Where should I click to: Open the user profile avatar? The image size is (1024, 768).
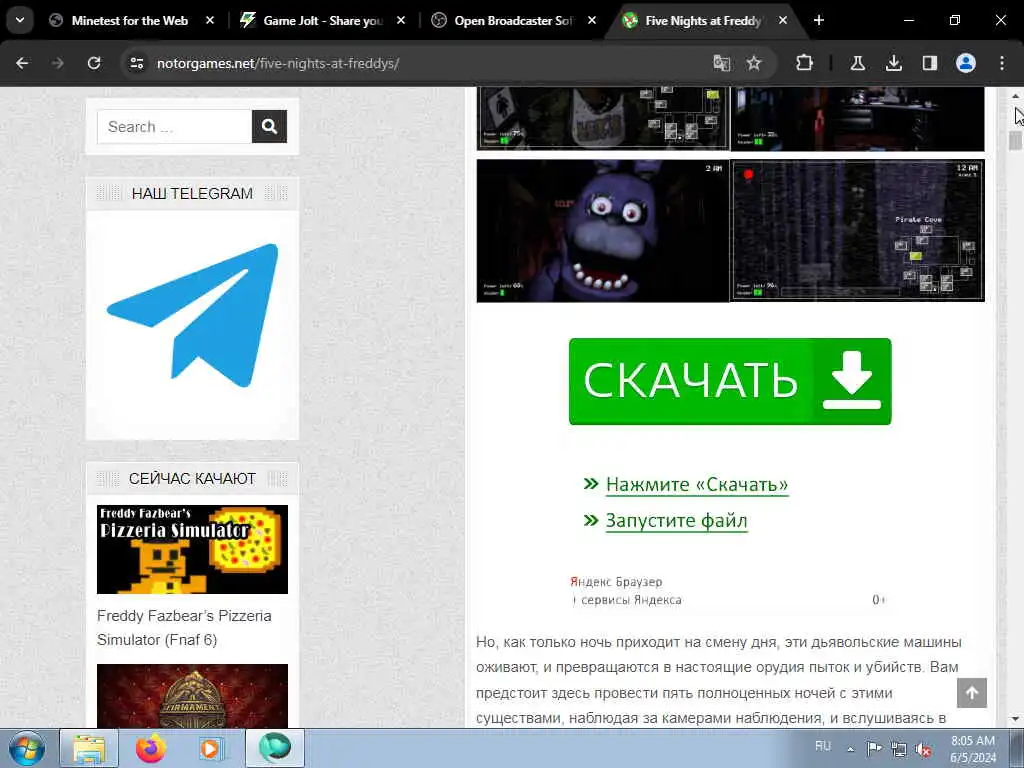(966, 63)
